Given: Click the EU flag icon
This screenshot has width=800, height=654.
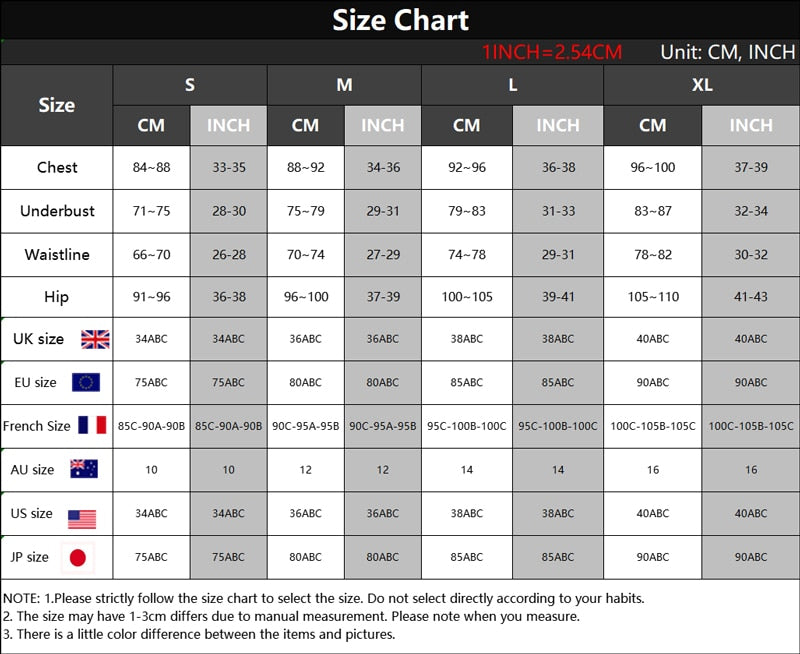Looking at the screenshot, I should pos(86,382).
